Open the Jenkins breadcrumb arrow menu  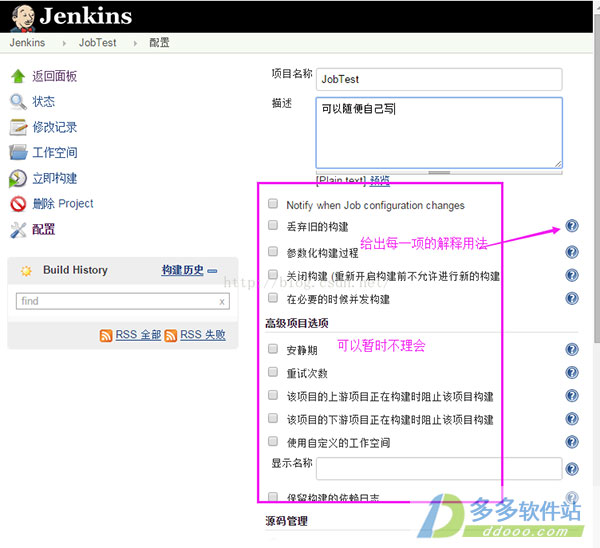click(64, 43)
